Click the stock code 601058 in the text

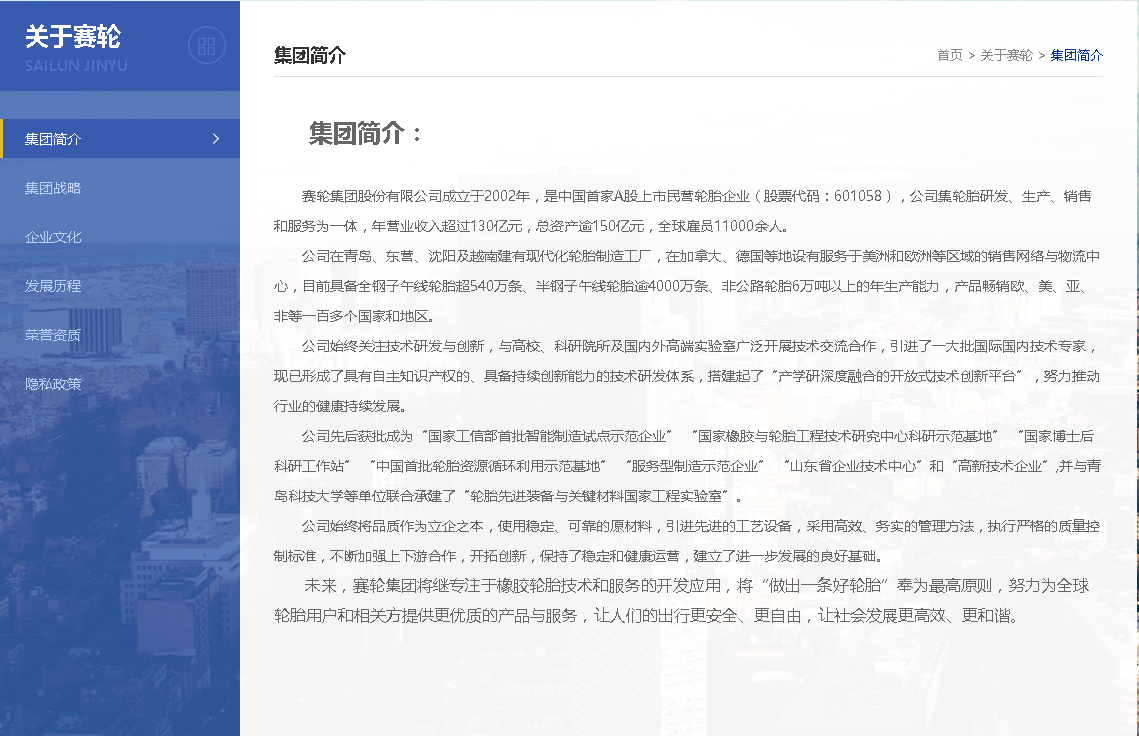click(x=859, y=196)
